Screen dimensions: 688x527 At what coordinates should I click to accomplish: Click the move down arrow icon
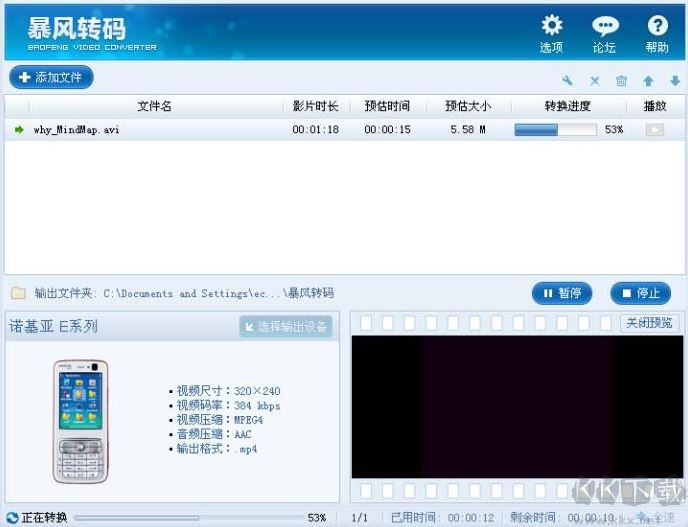tap(675, 81)
